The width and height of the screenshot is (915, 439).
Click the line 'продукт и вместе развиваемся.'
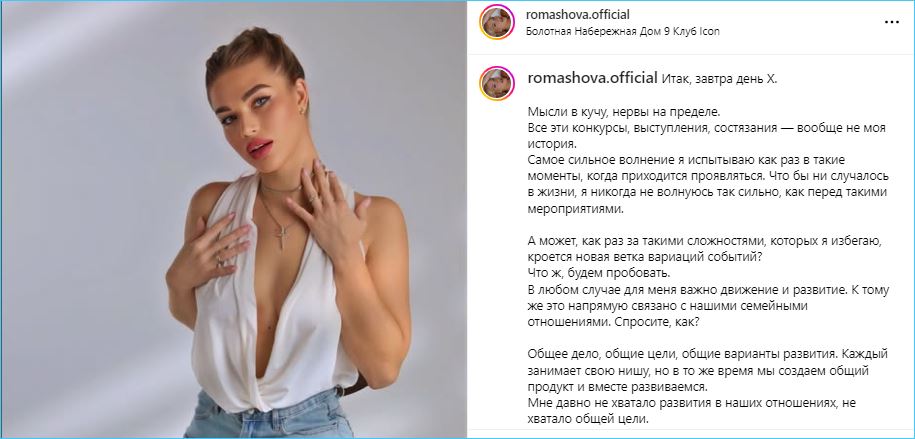coord(617,386)
